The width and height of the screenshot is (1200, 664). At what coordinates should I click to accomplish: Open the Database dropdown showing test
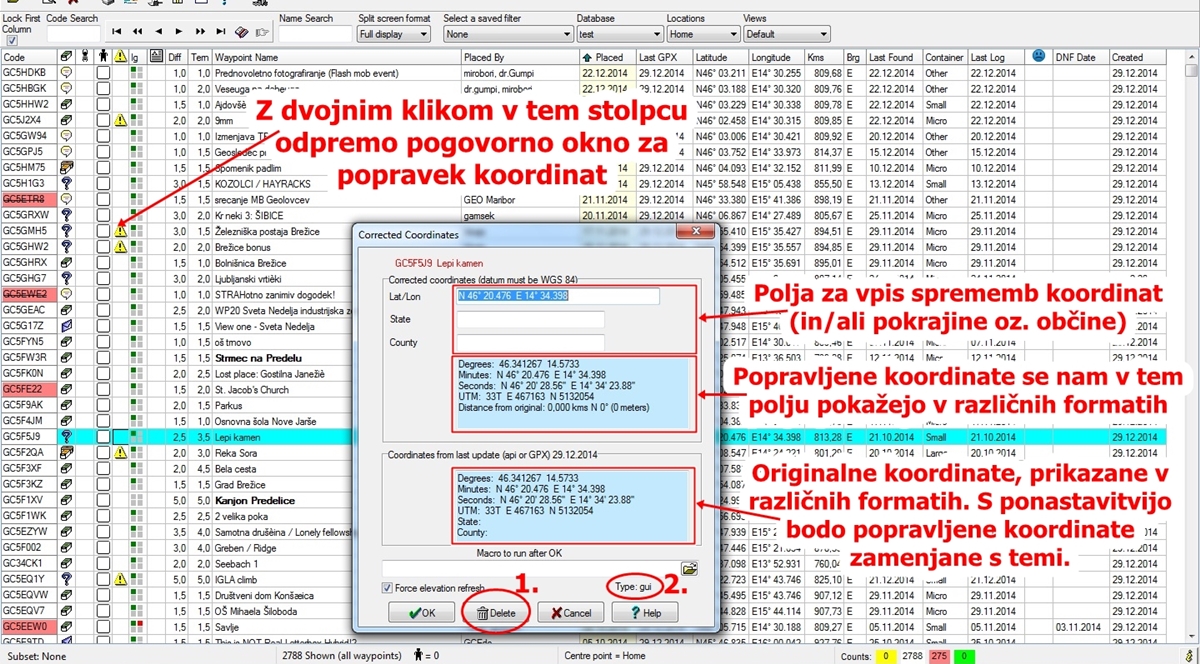619,34
